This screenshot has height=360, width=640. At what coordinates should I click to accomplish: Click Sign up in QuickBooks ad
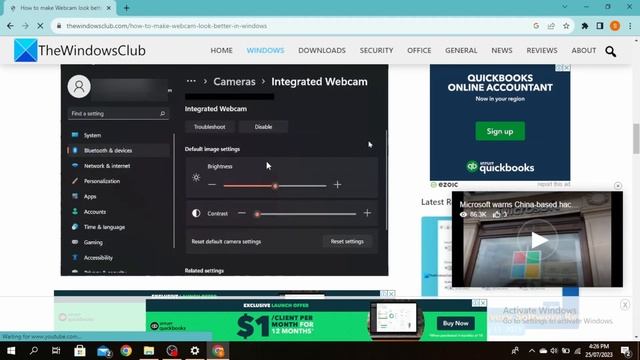[x=500, y=131]
